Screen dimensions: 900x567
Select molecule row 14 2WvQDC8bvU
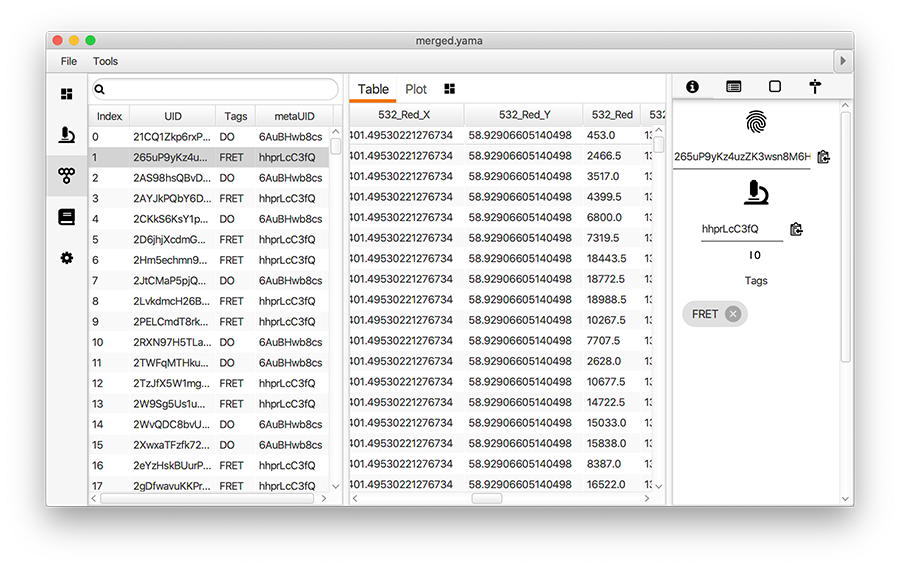coord(209,425)
